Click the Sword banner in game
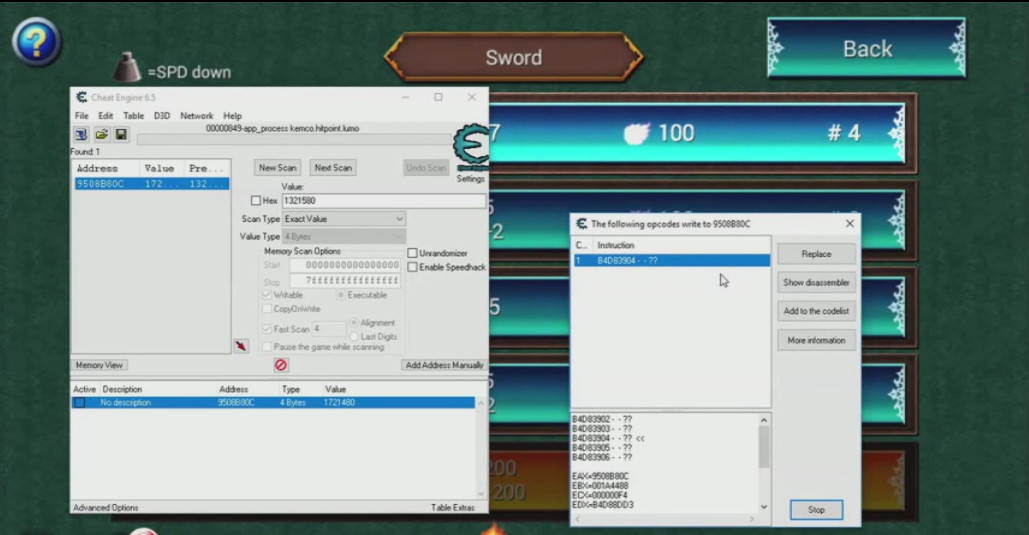This screenshot has width=1029, height=535. tap(513, 57)
